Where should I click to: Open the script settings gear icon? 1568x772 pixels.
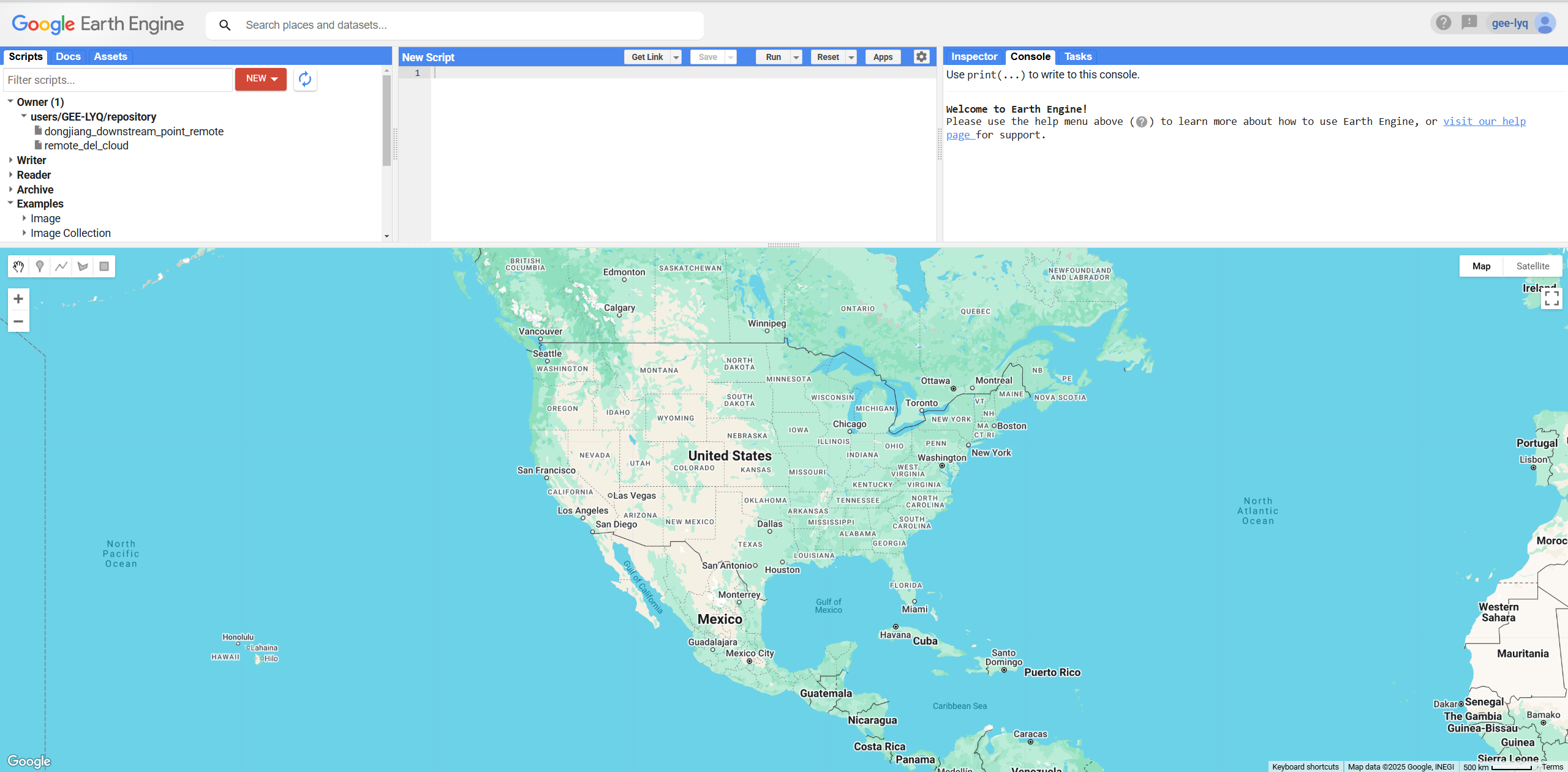921,57
